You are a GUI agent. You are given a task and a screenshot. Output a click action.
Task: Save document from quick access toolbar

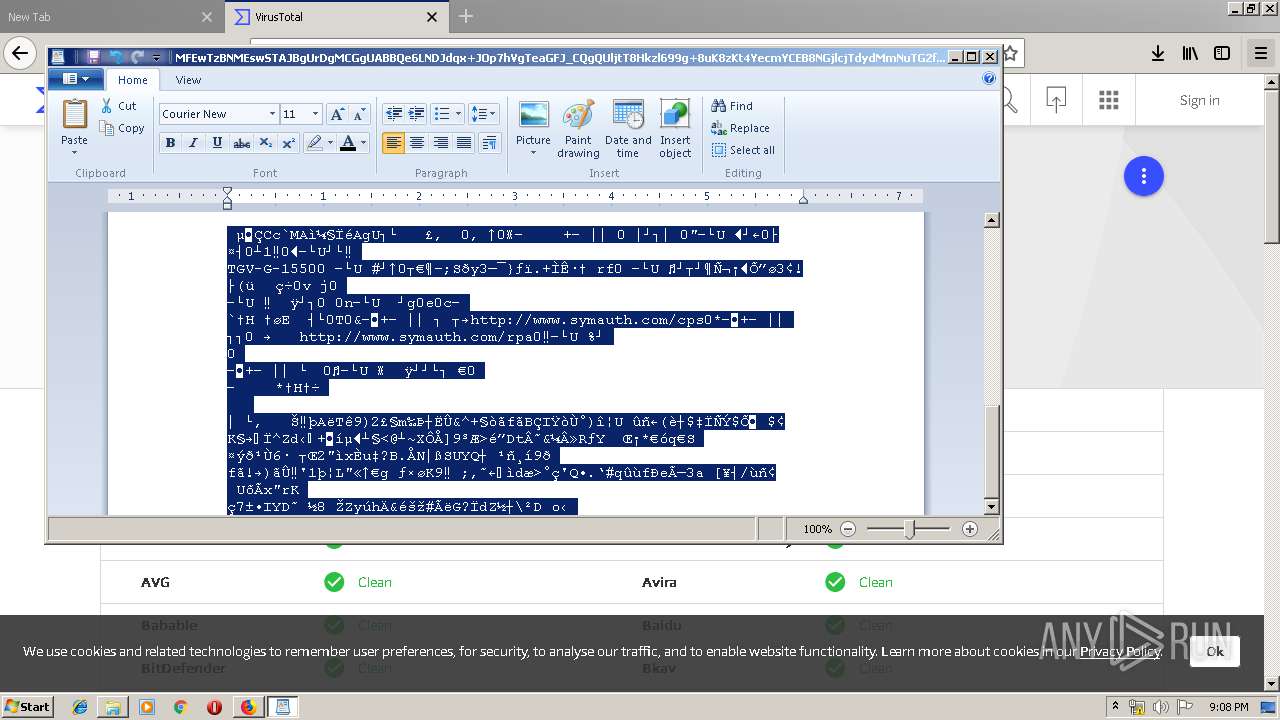coord(93,57)
